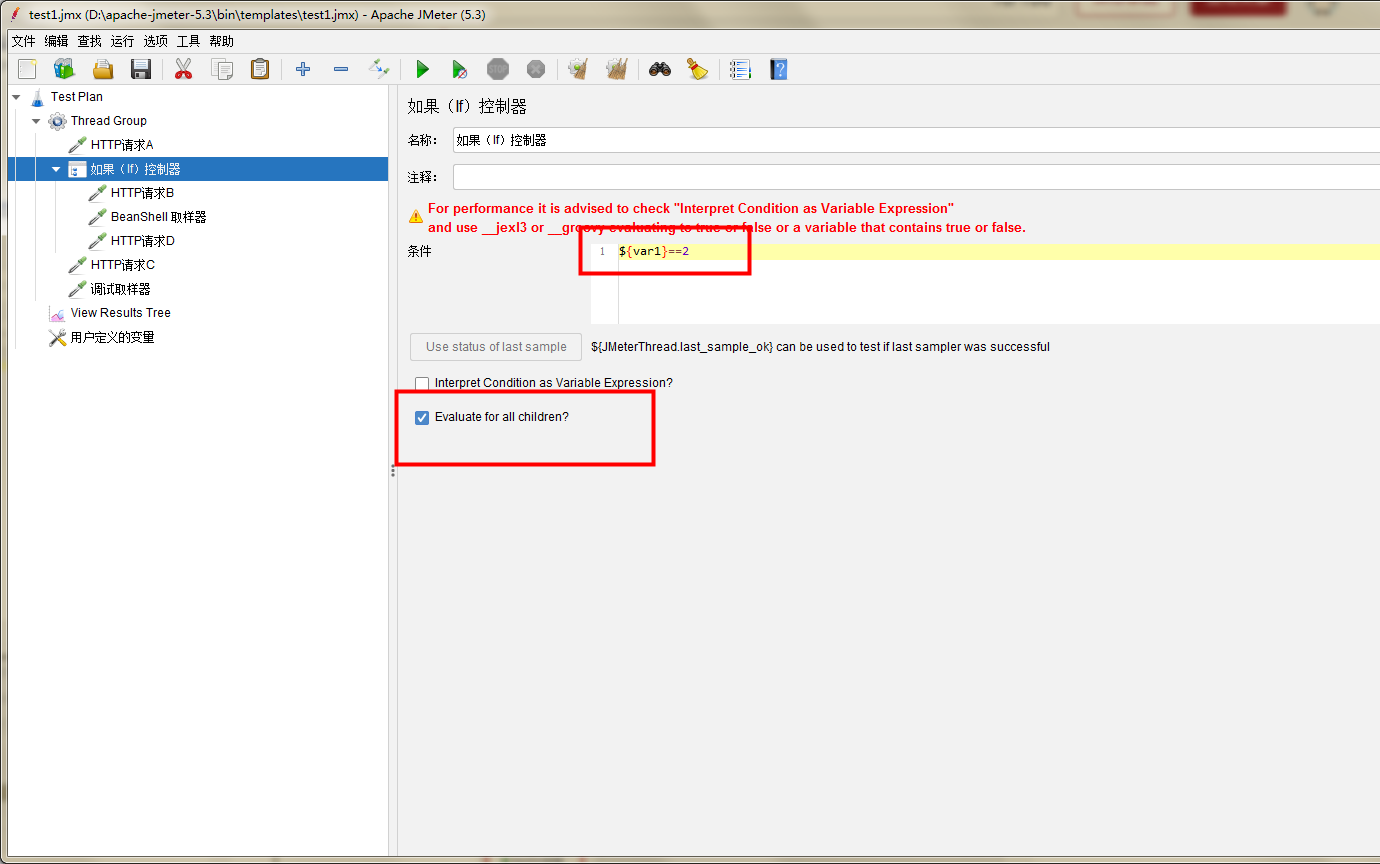This screenshot has height=864, width=1380.
Task: Open the 编辑 menu
Action: point(56,41)
